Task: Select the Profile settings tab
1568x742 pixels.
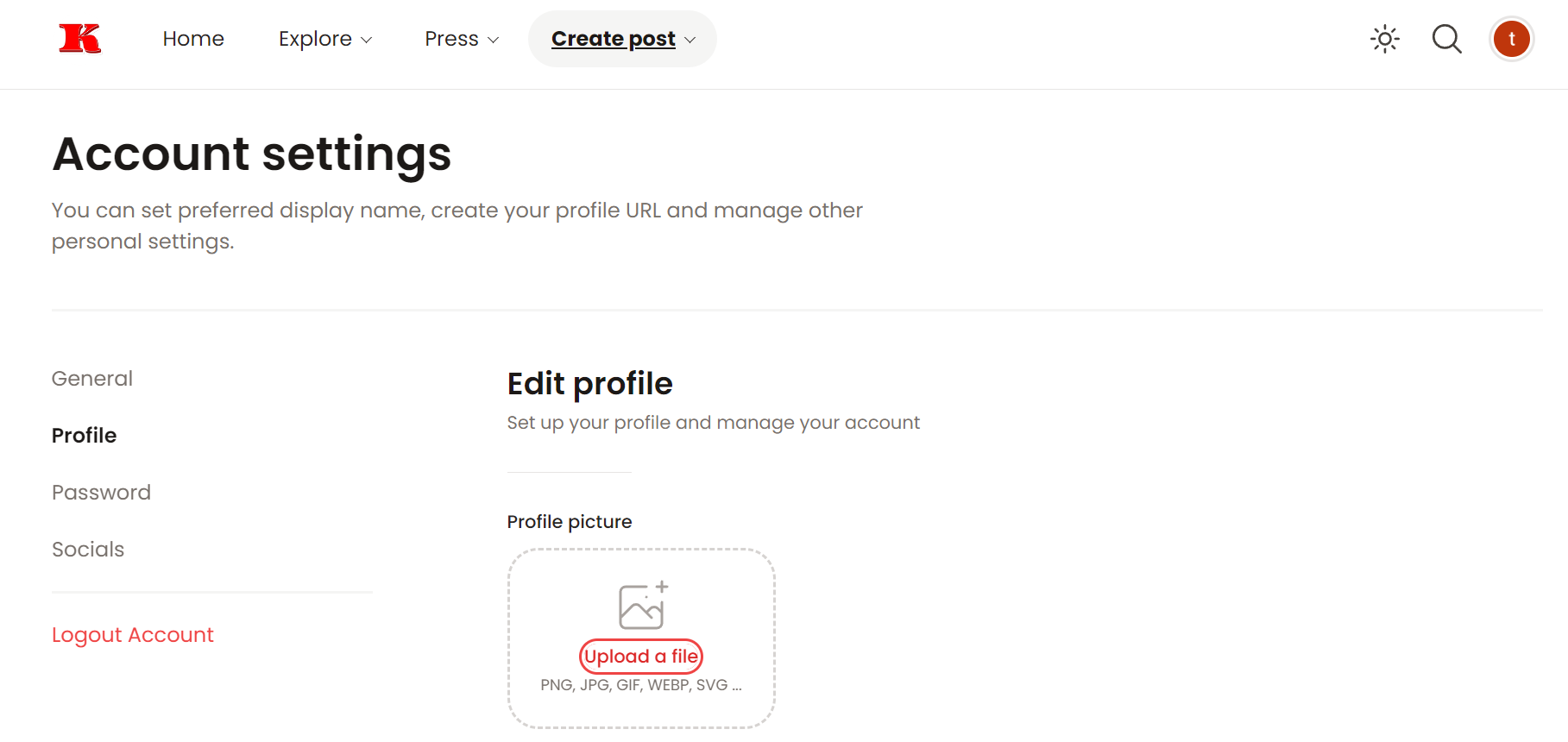Action: 84,436
